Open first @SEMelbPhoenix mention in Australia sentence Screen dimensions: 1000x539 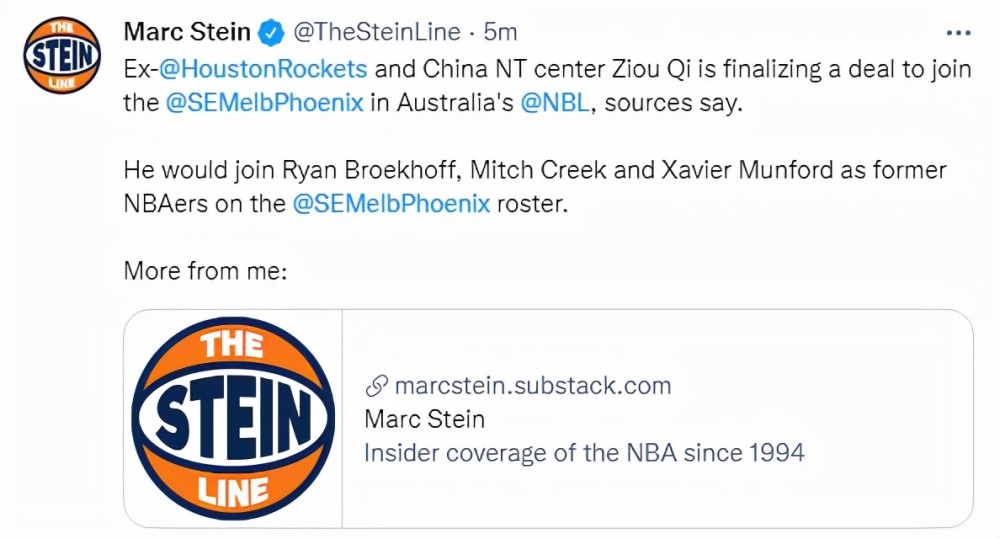265,102
